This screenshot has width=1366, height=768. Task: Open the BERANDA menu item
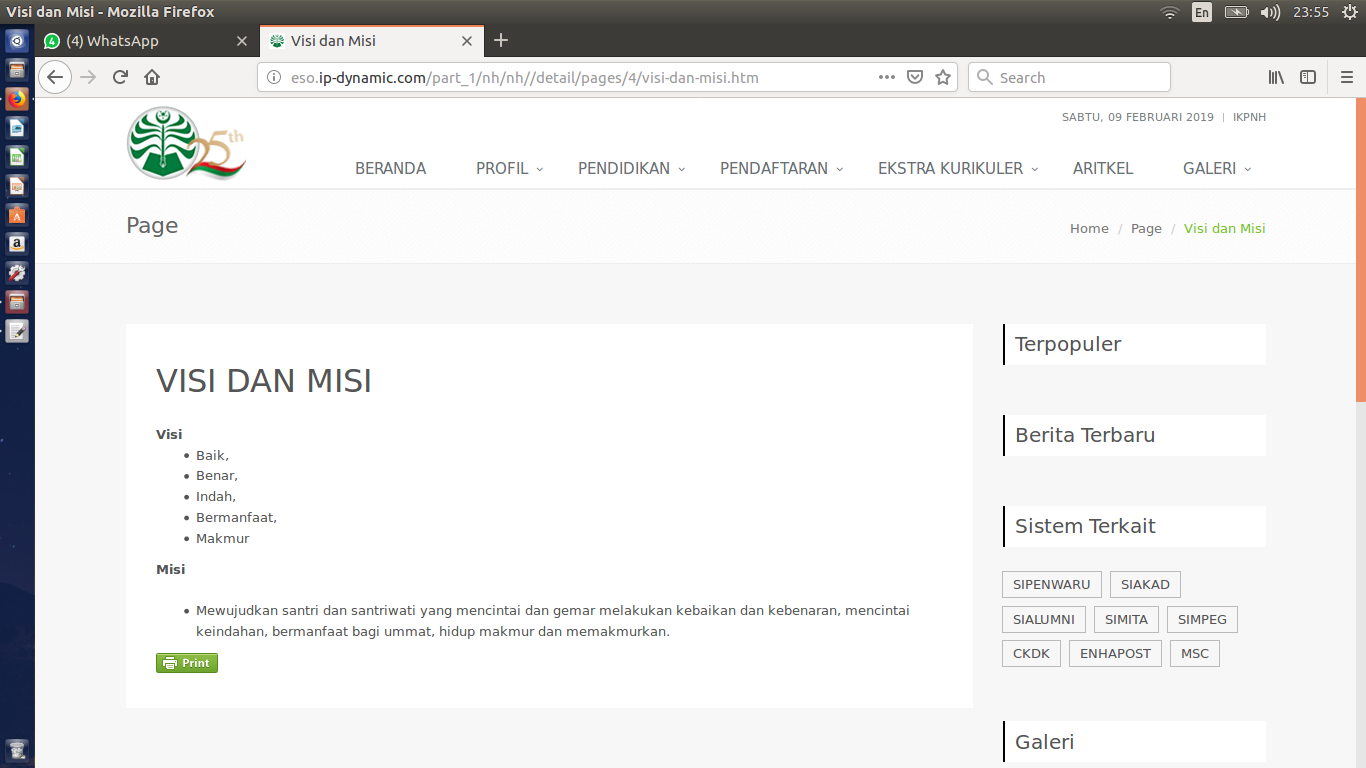click(390, 168)
